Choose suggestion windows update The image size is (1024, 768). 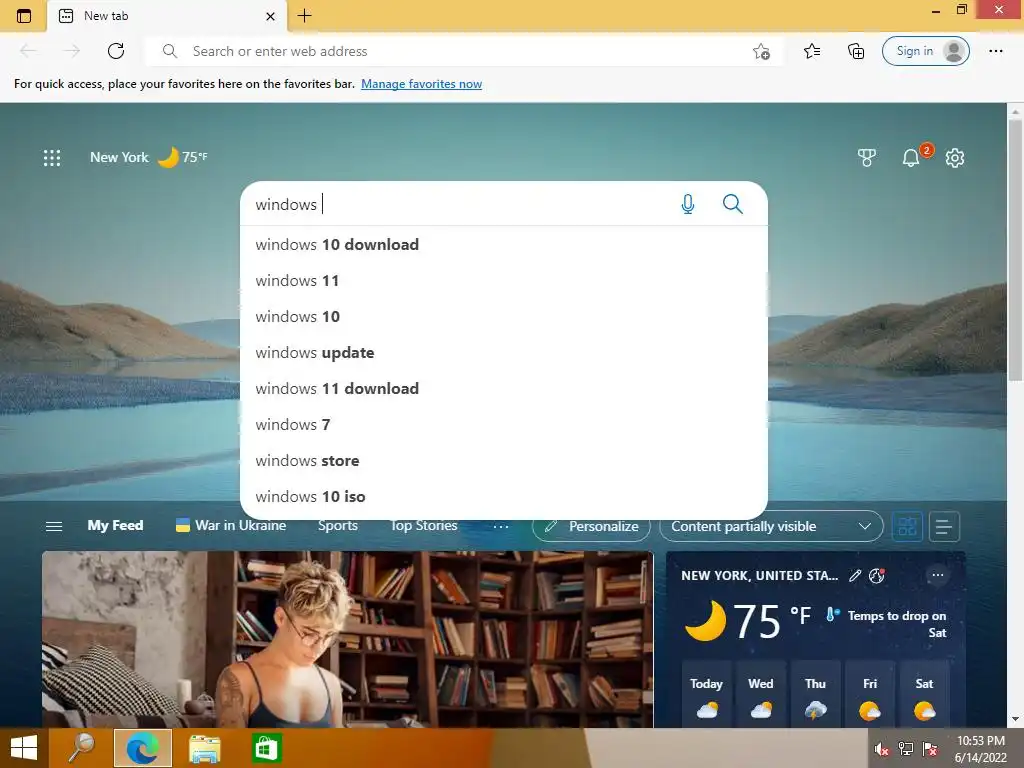504,353
